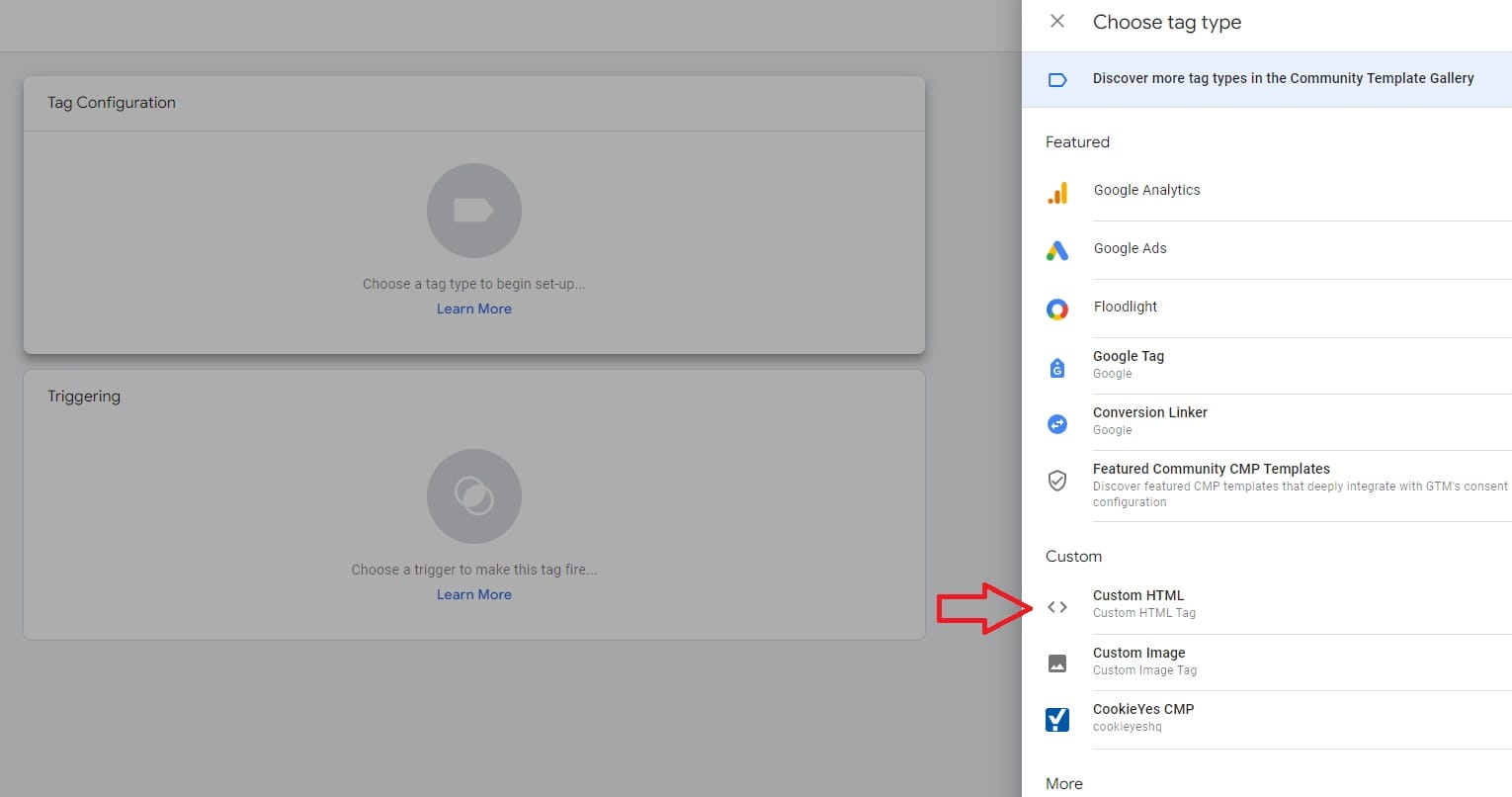Open Learn More under Triggering
Viewport: 1512px width, 797px height.
(x=474, y=593)
